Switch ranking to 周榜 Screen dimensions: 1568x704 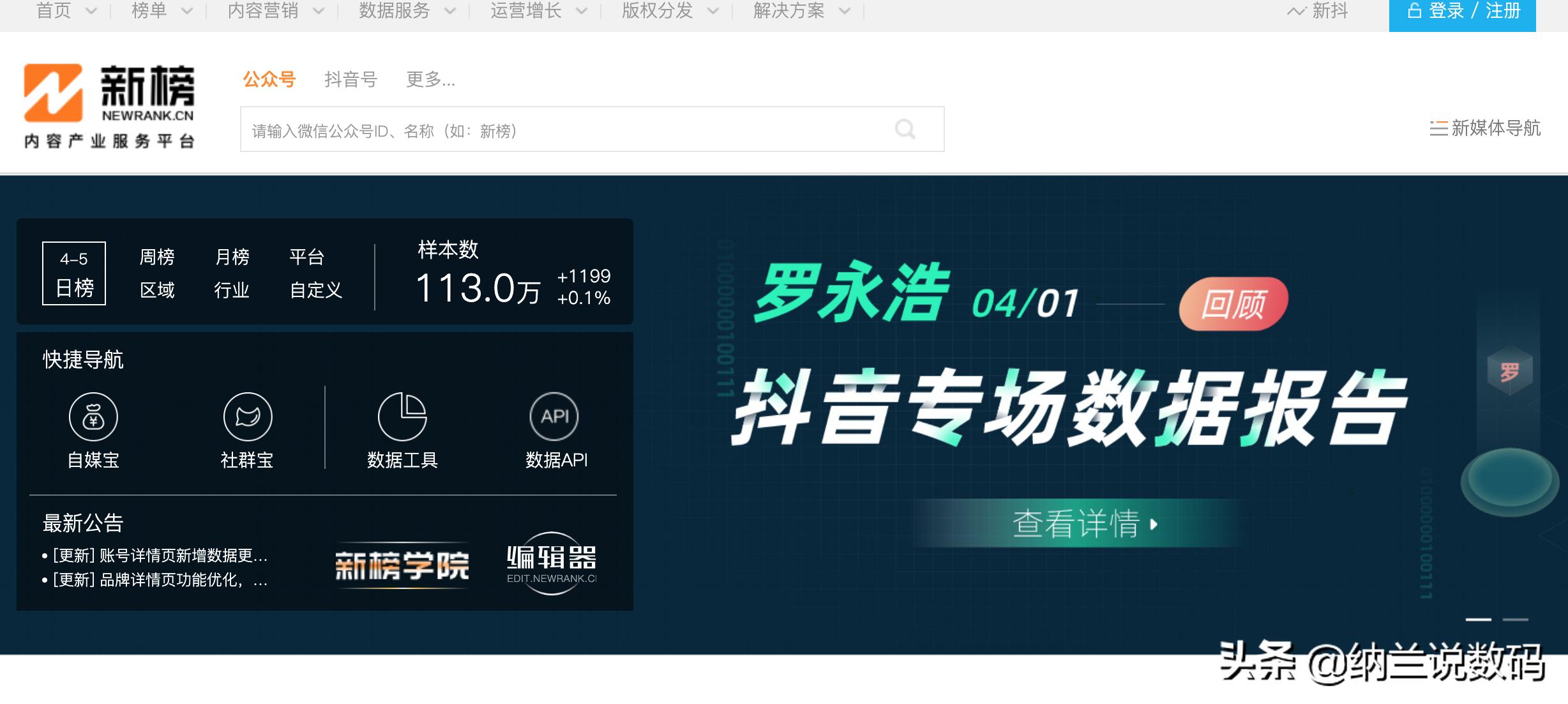(x=158, y=256)
